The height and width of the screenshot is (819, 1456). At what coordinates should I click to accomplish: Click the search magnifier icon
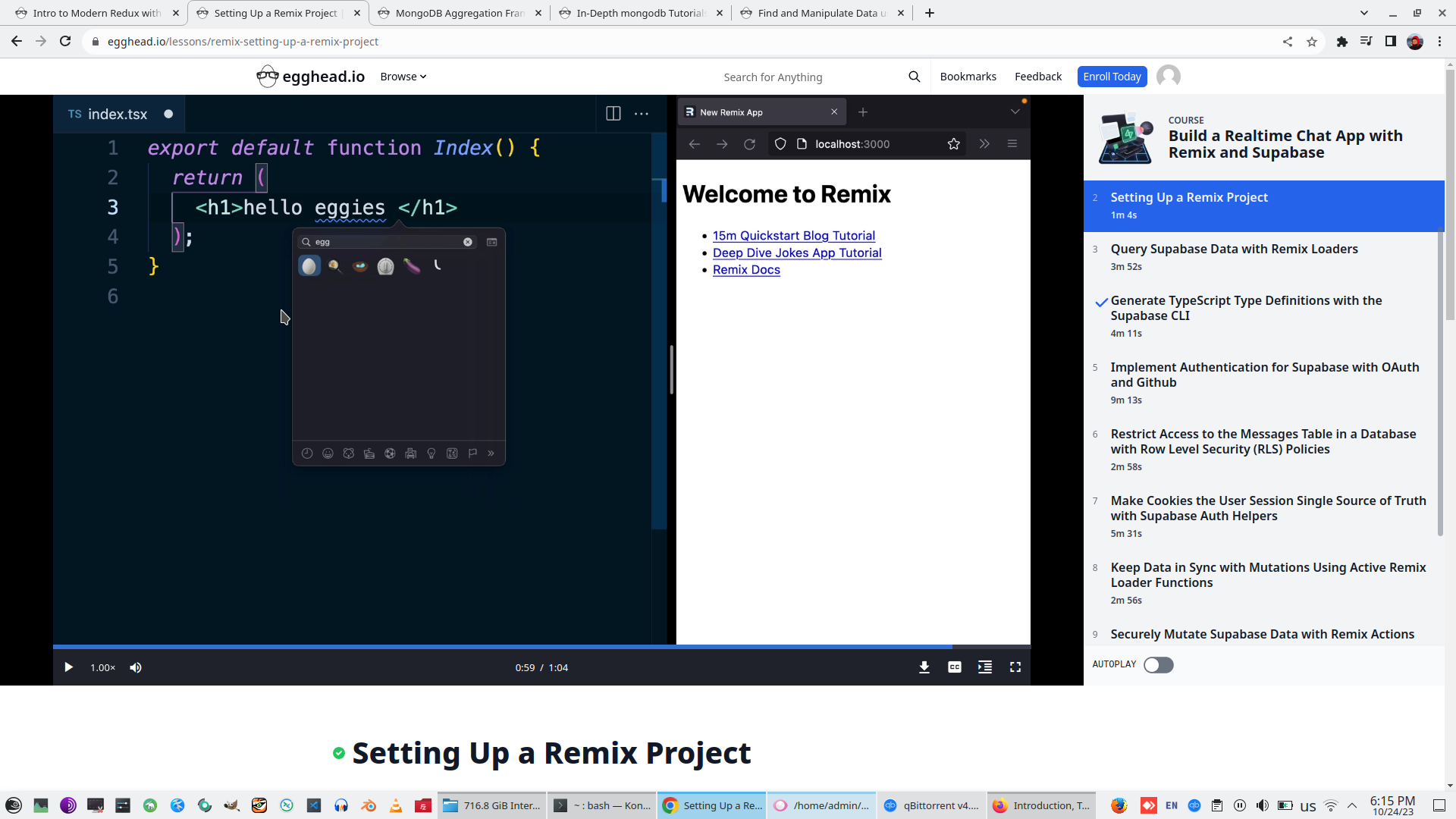click(x=914, y=77)
